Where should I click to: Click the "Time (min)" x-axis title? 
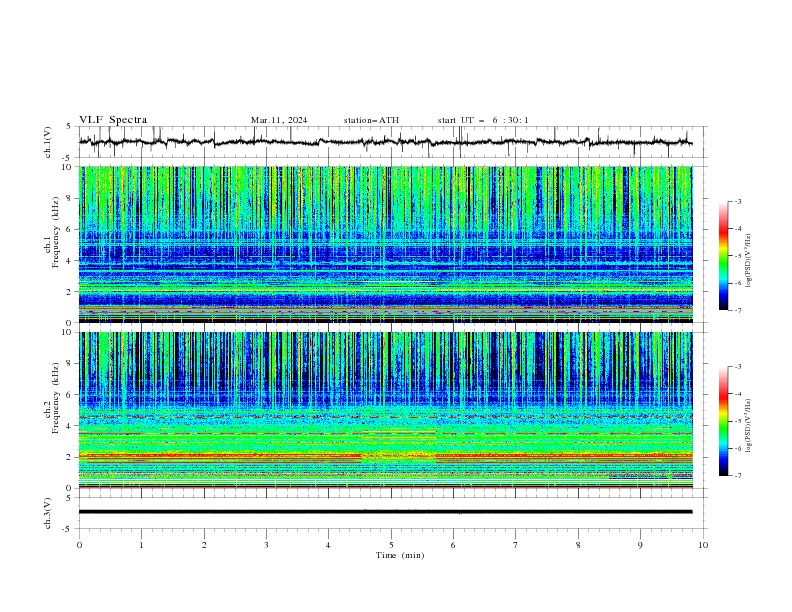click(x=400, y=555)
